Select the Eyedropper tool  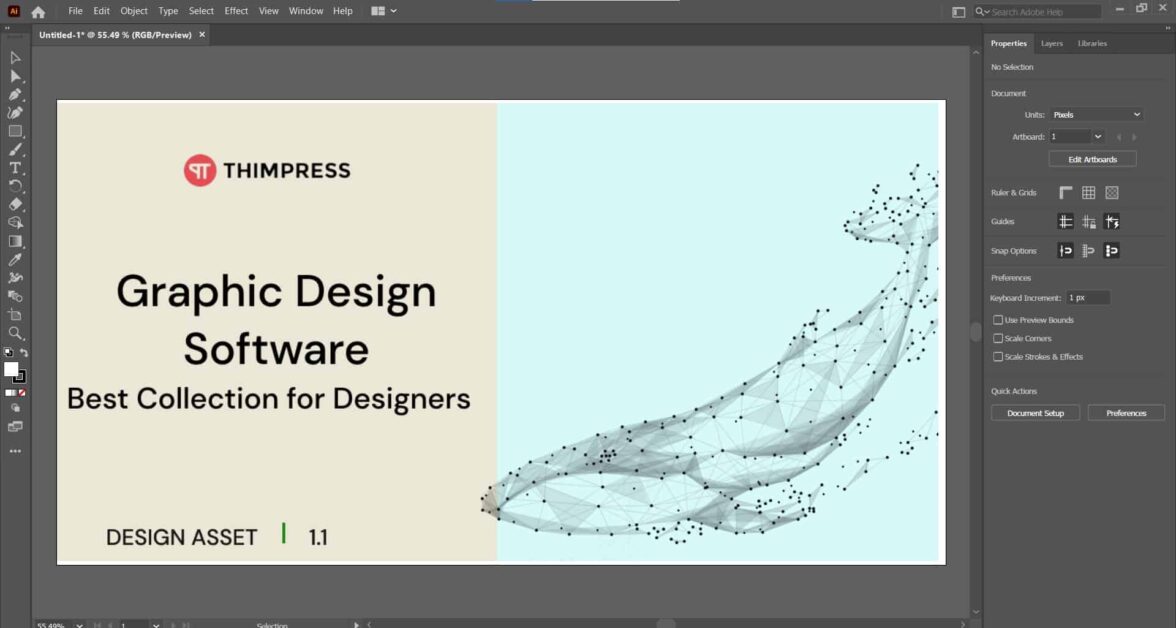pyautogui.click(x=15, y=259)
